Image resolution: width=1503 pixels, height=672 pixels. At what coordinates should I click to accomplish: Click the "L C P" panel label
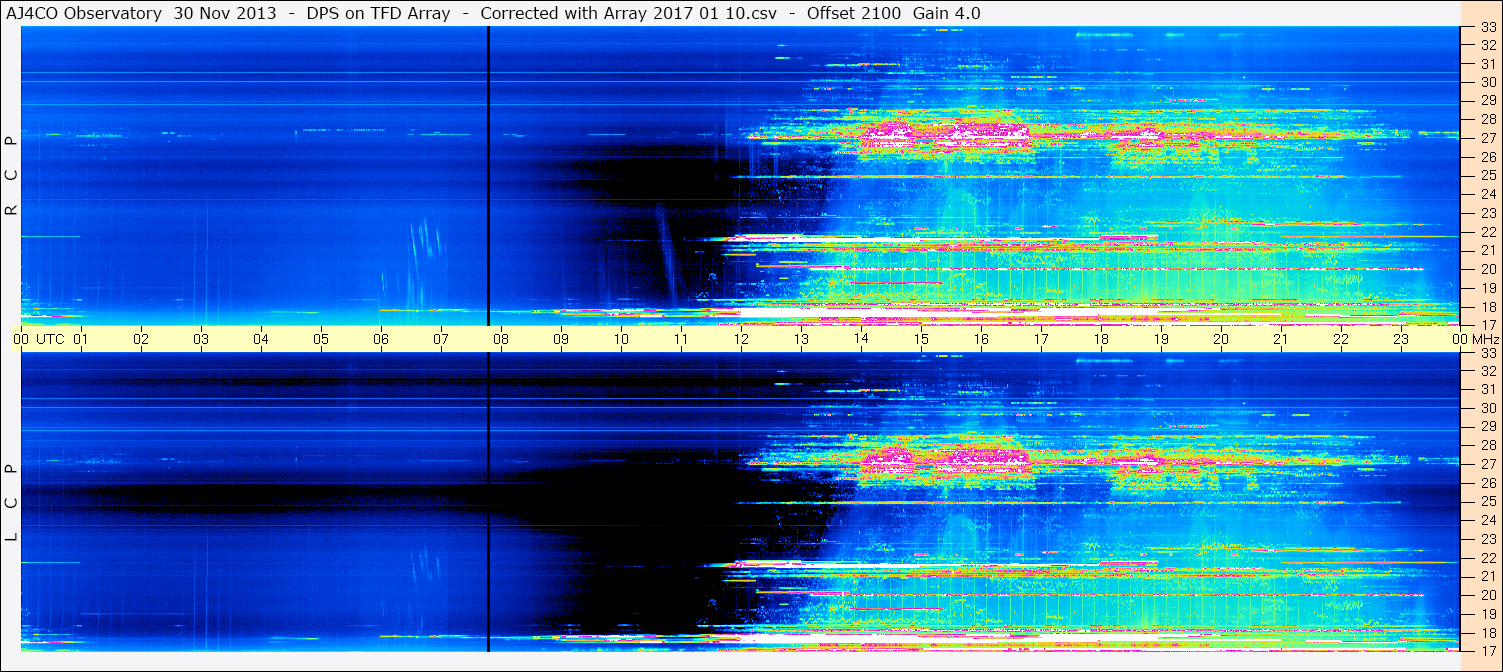[12, 502]
